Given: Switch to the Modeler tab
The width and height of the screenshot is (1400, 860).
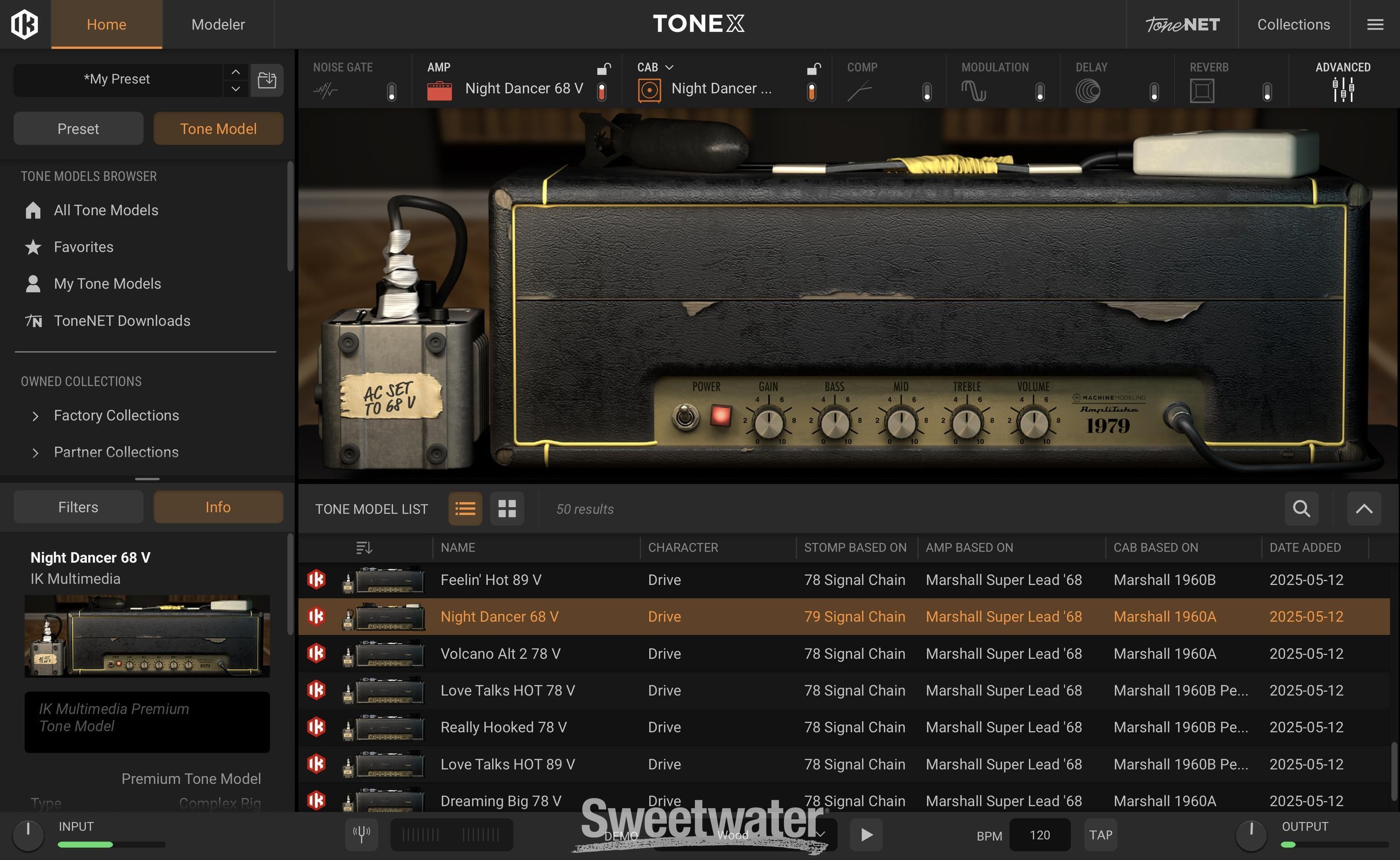Looking at the screenshot, I should pos(218,24).
